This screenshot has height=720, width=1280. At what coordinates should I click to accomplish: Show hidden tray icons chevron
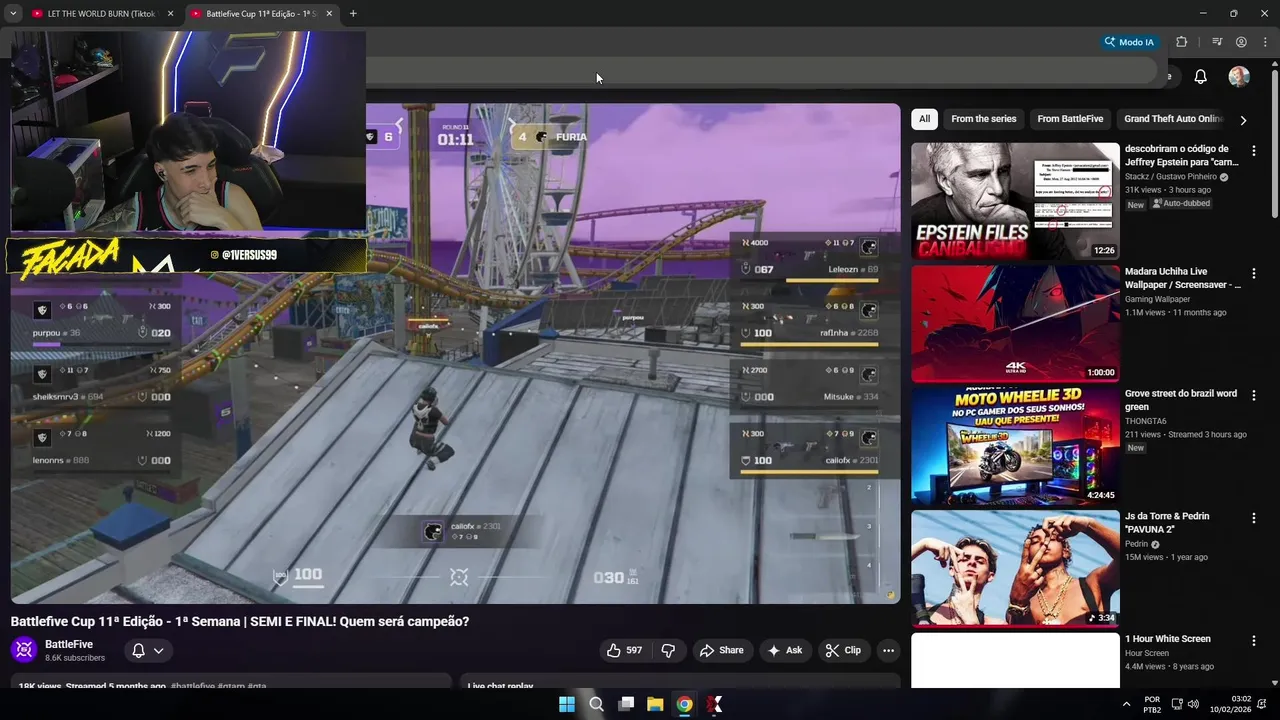[1127, 704]
